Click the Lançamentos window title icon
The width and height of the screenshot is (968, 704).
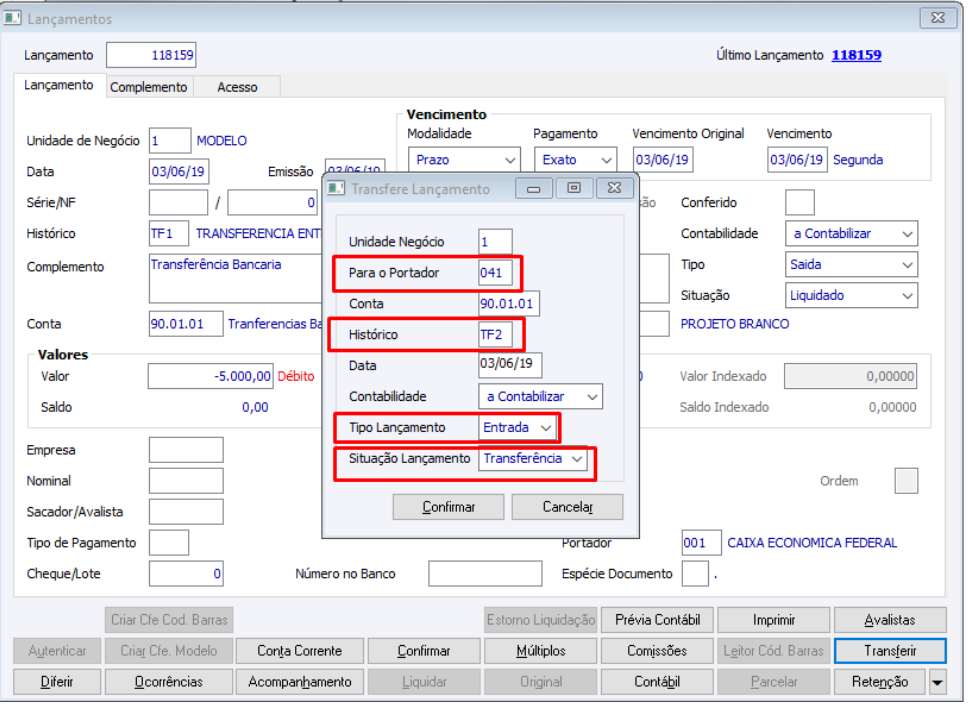coord(12,18)
